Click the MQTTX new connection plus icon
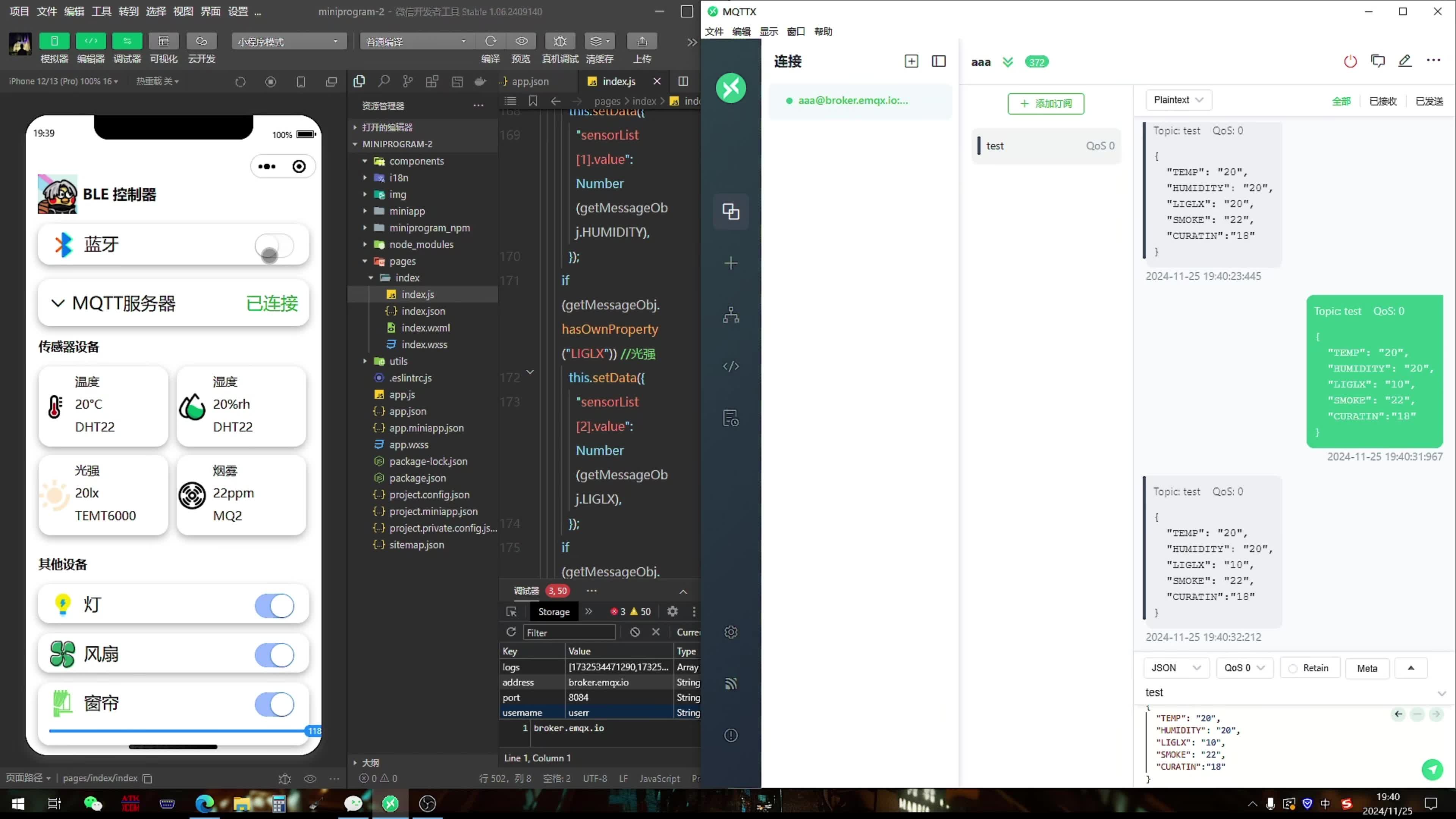 coord(731,264)
